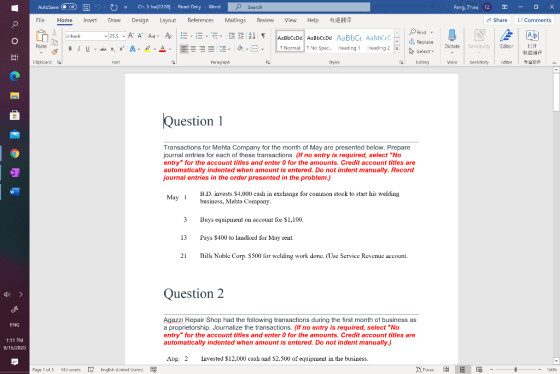Image resolution: width=560 pixels, height=374 pixels.
Task: Open the Text Effects icon
Action: [x=132, y=49]
